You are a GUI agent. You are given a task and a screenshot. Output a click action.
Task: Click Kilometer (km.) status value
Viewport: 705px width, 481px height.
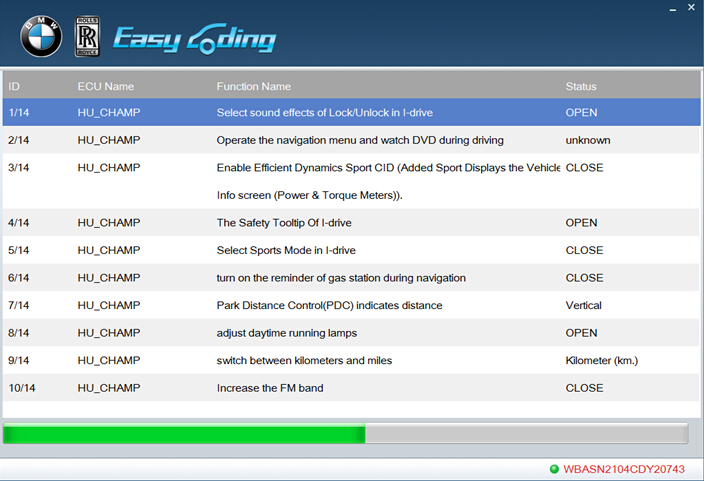(x=602, y=361)
